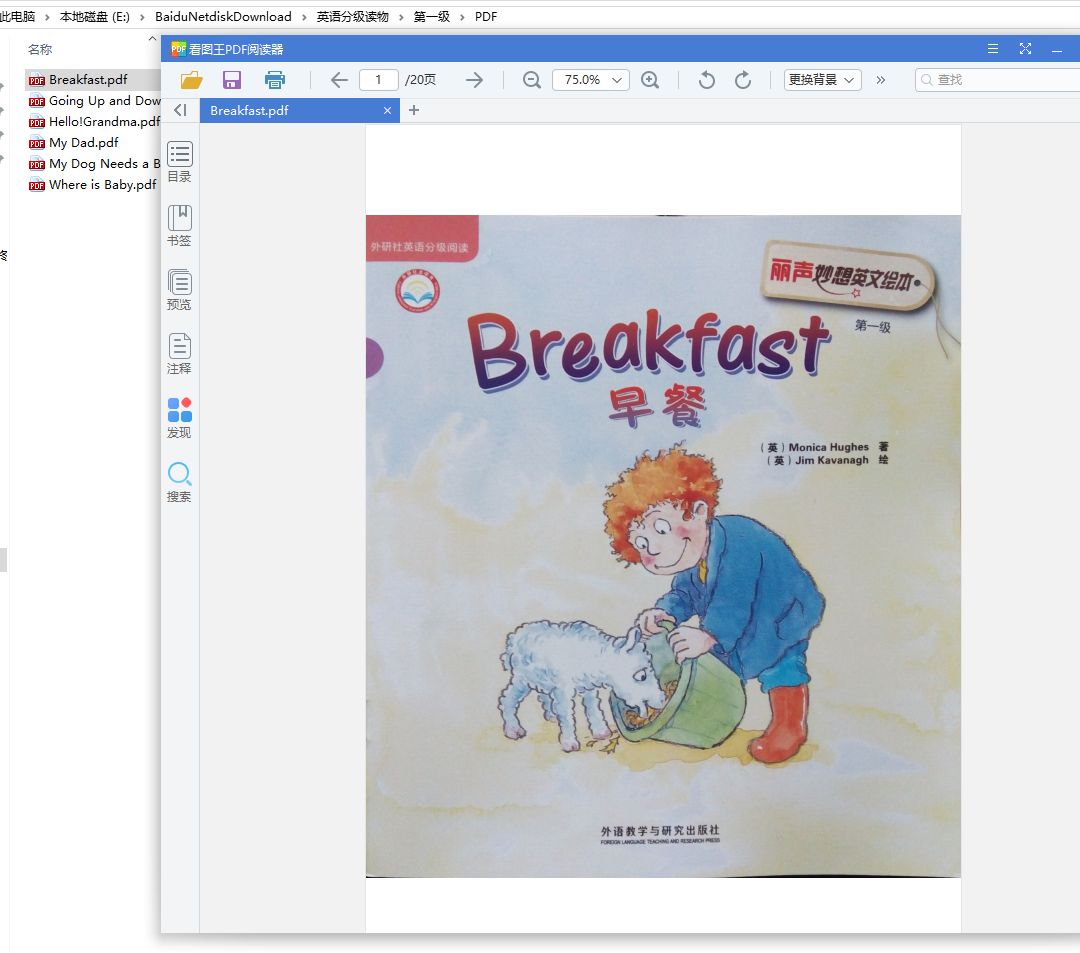Save the PDF using the floppy disk icon
The height and width of the screenshot is (953, 1080).
pos(232,80)
